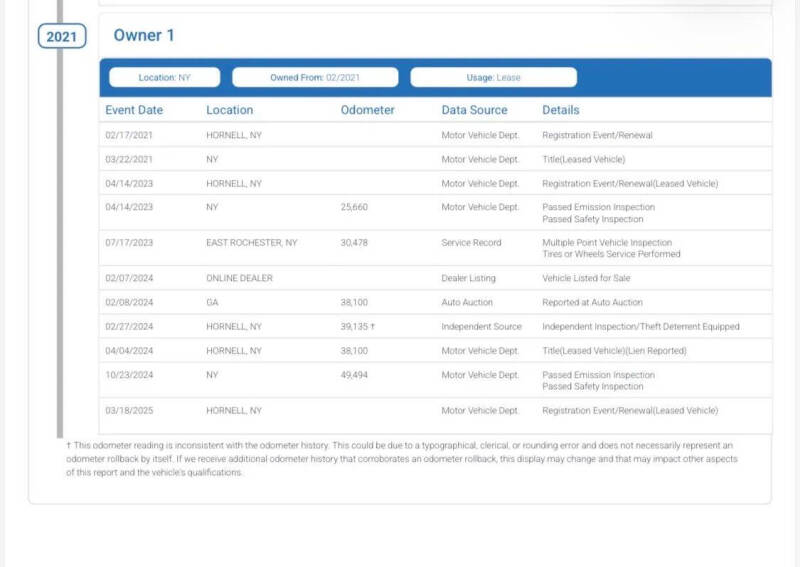
Task: Click the Usage: Lease pill
Action: coord(493,77)
